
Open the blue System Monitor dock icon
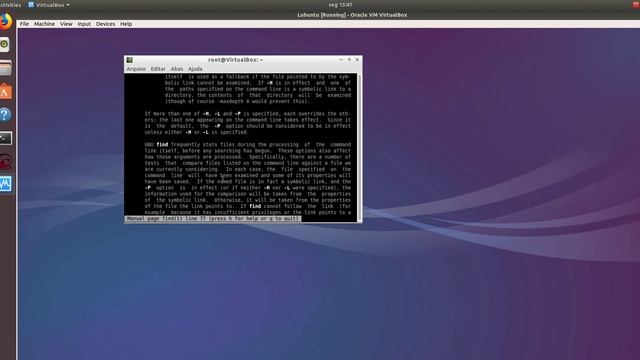(6, 184)
